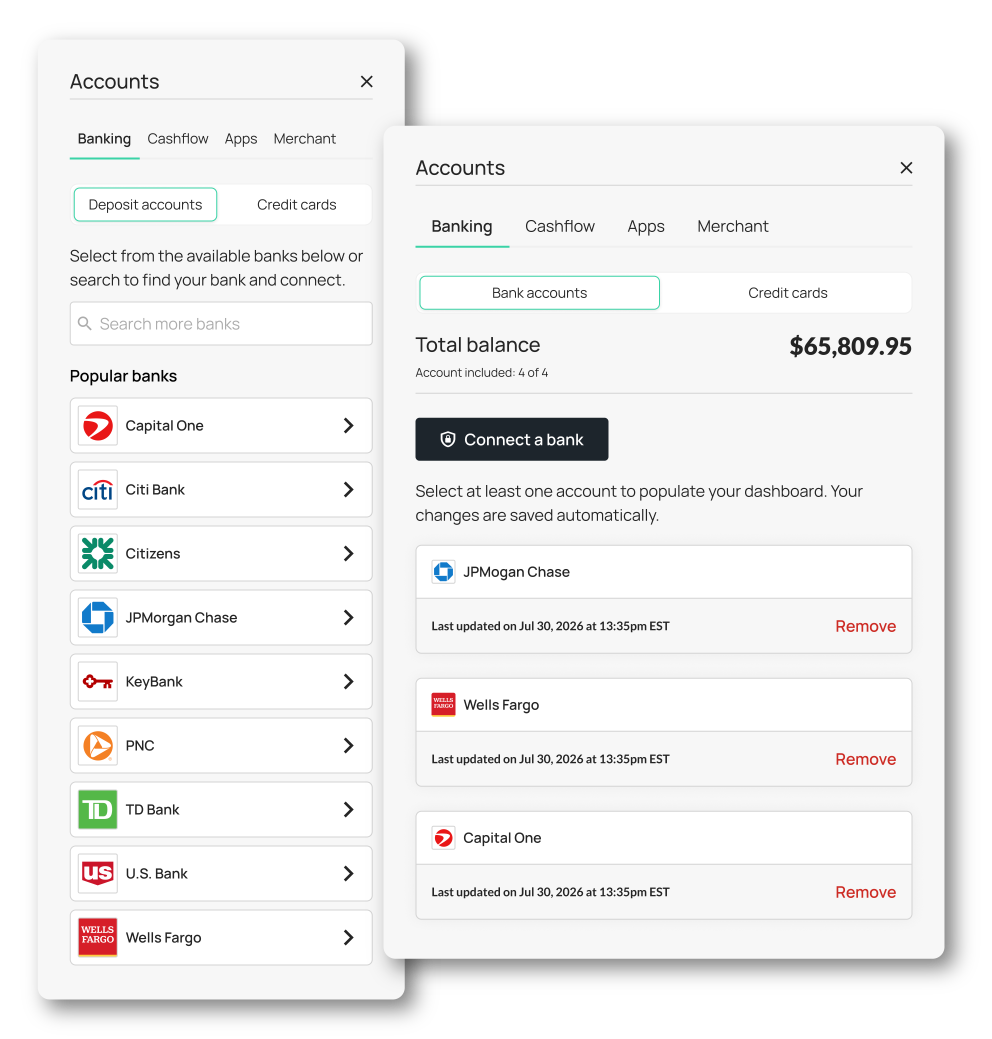Open KeyBank with its chevron arrow
Screen dimensions: 992x1039
[349, 681]
